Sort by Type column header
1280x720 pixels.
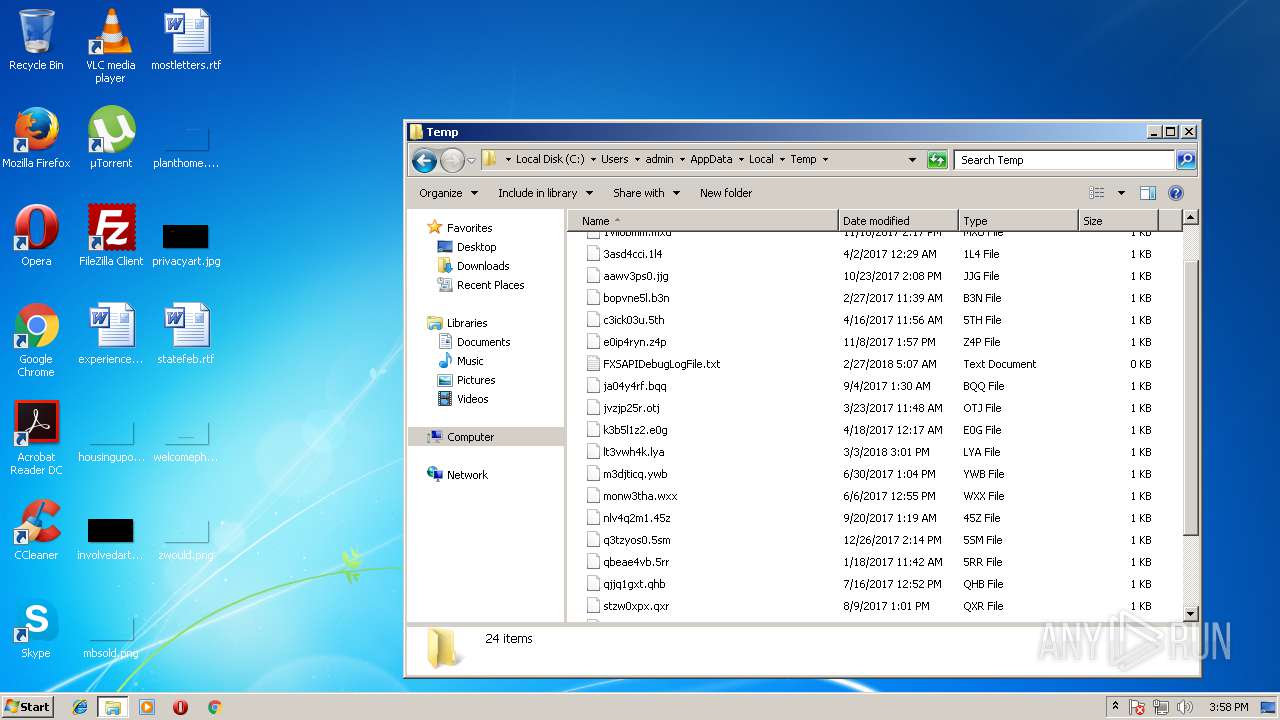(1018, 221)
